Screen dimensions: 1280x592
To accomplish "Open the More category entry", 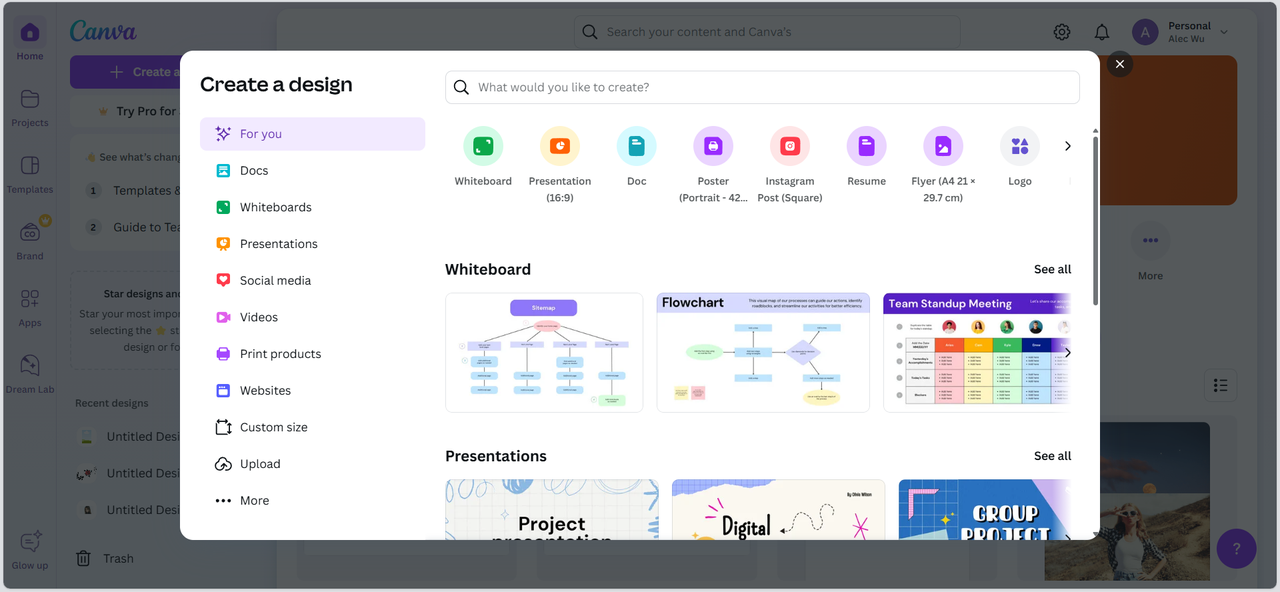I will pyautogui.click(x=312, y=501).
